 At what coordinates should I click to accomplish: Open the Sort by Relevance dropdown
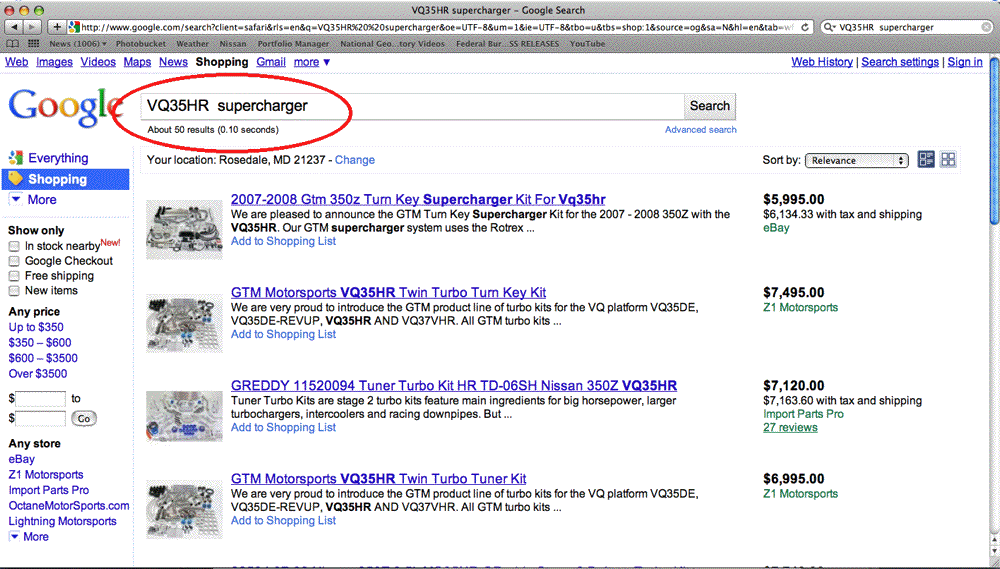(857, 160)
